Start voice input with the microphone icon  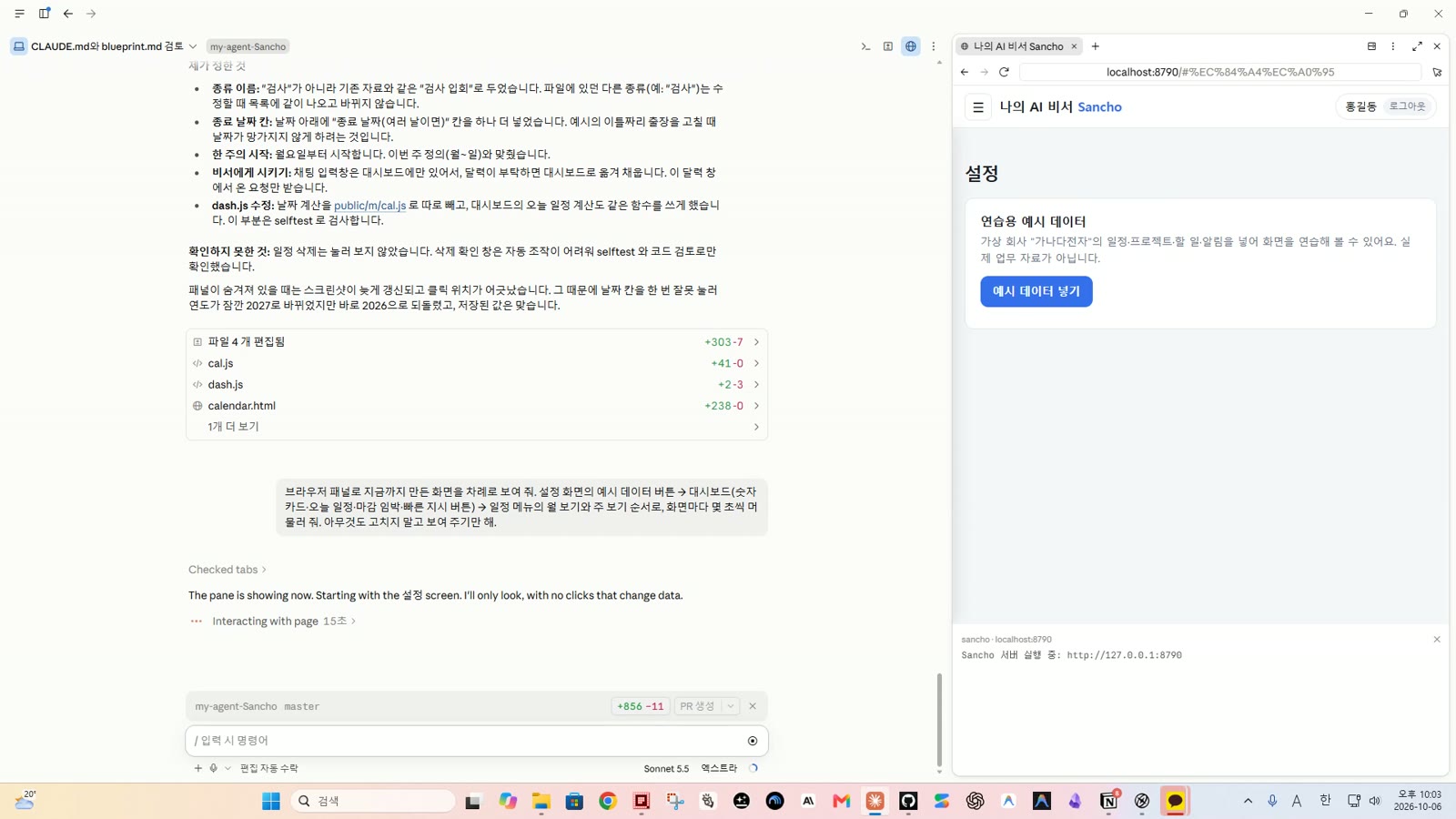214,768
